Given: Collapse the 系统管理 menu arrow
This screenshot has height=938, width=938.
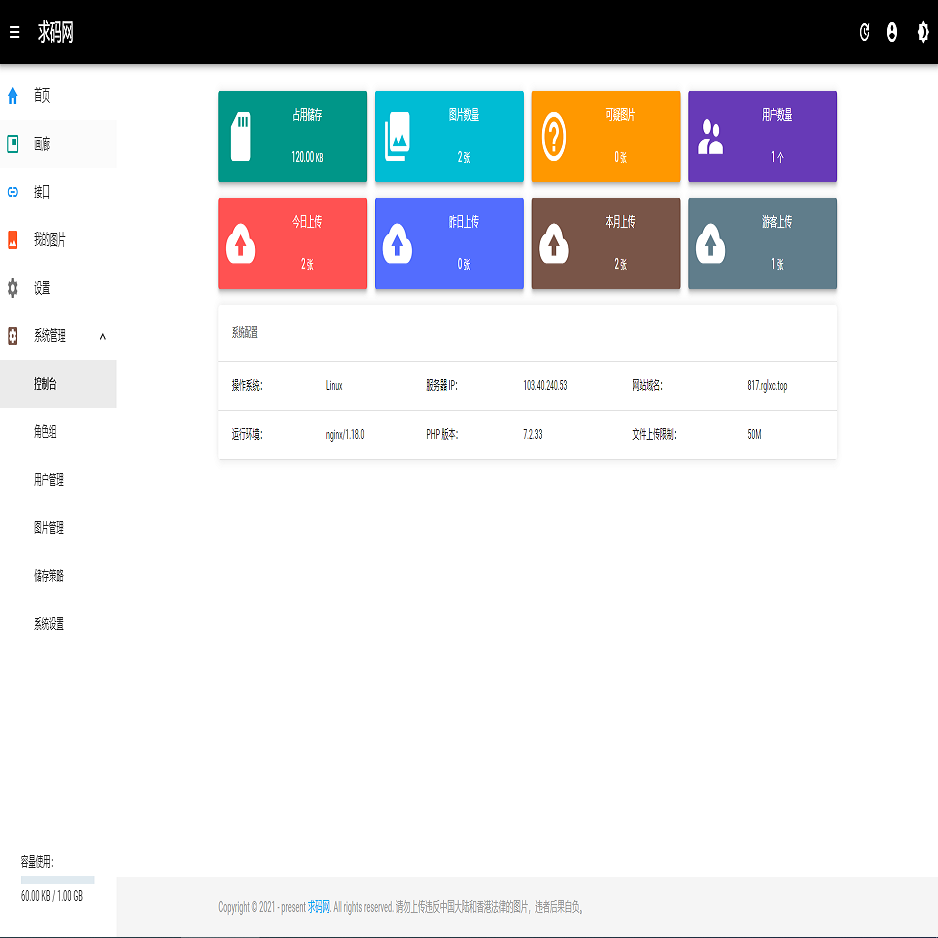Looking at the screenshot, I should coord(102,337).
